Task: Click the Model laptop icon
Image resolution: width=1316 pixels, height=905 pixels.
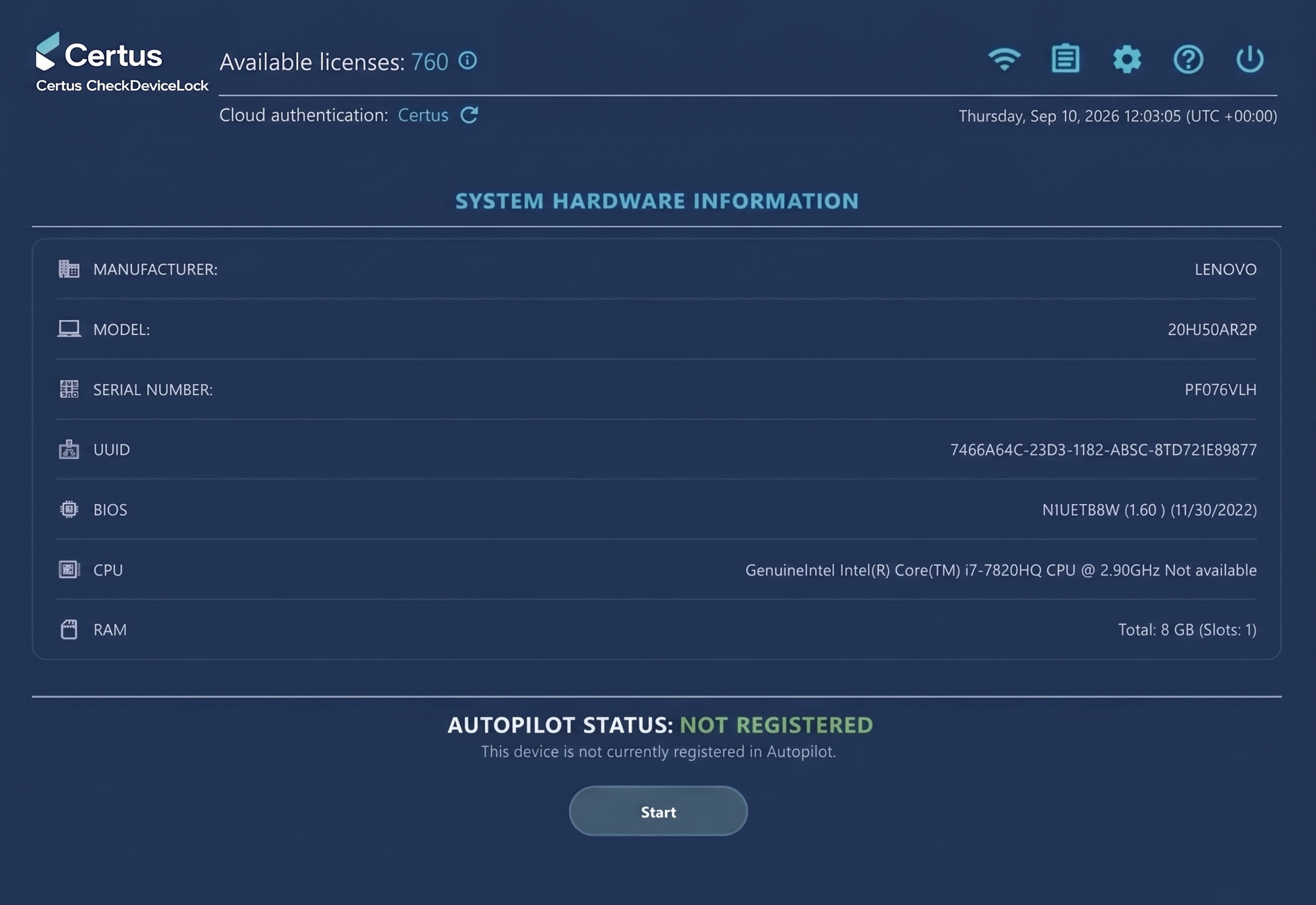Action: (x=69, y=329)
